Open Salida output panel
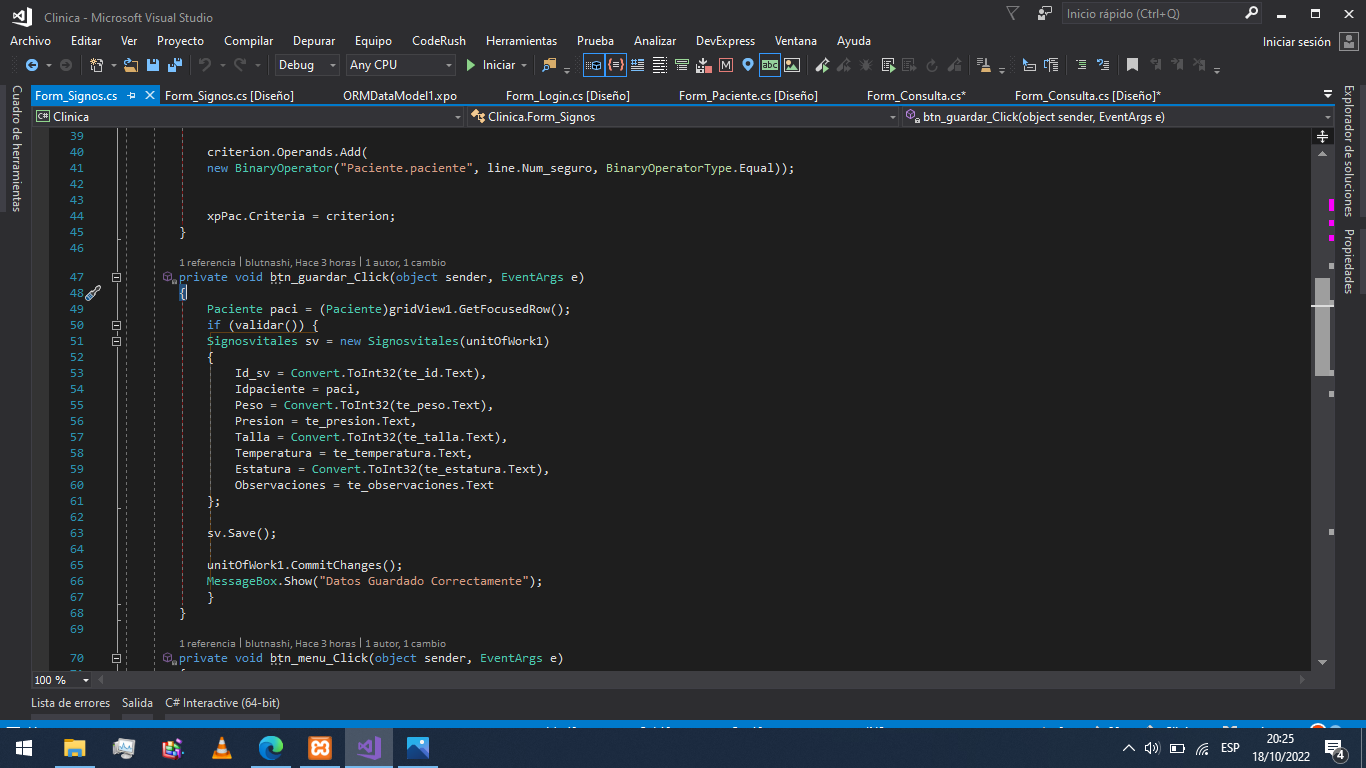The image size is (1366, 768). (137, 703)
